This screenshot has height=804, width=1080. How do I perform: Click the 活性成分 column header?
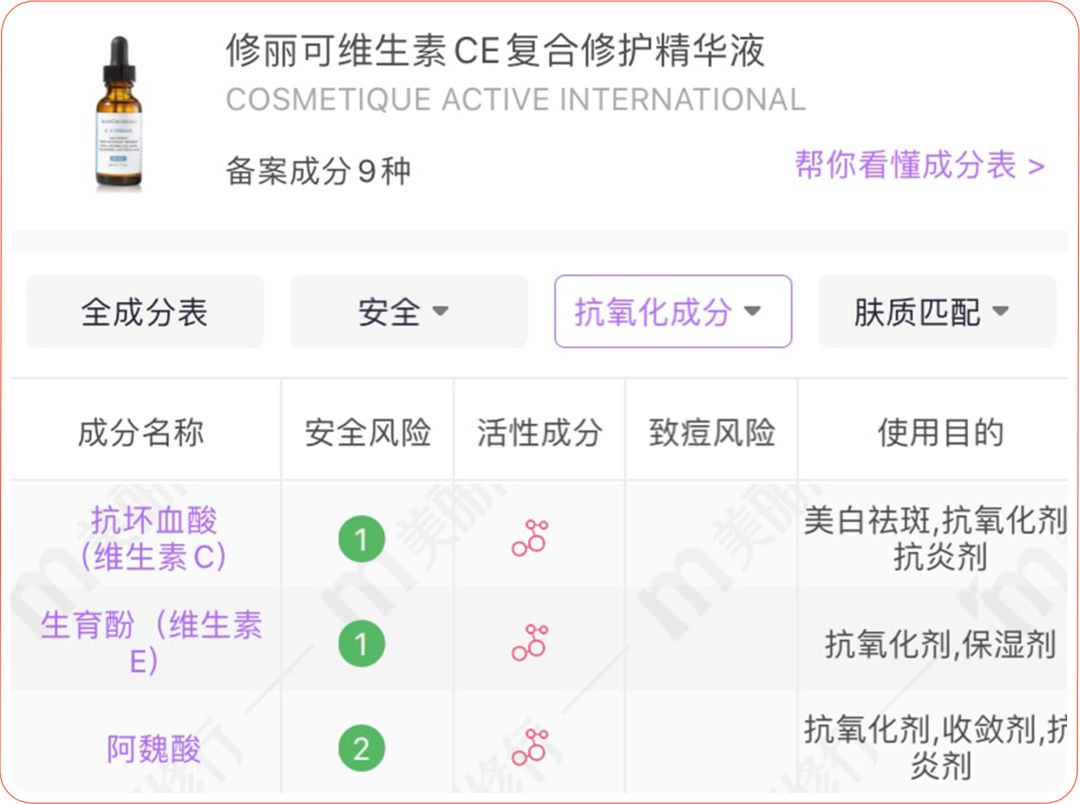[540, 432]
